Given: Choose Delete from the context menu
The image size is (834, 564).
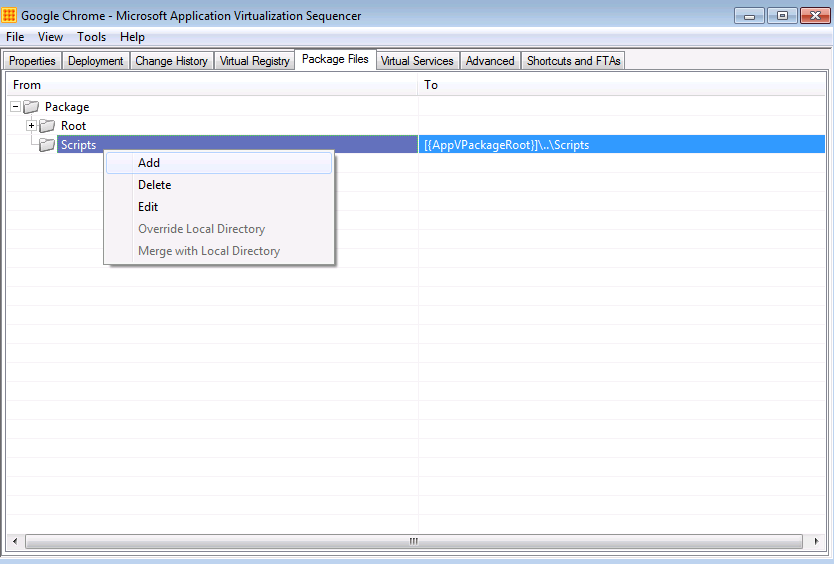Looking at the screenshot, I should pos(219,185).
